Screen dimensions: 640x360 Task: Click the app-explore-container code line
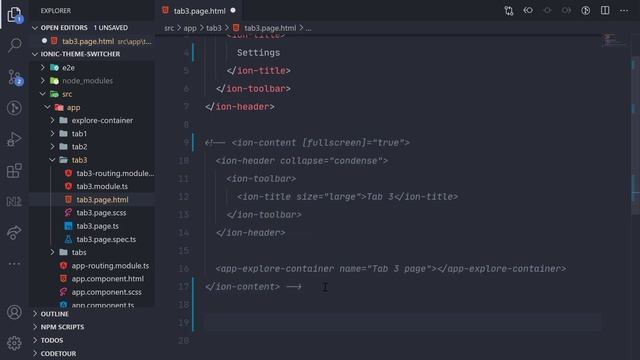(x=391, y=269)
